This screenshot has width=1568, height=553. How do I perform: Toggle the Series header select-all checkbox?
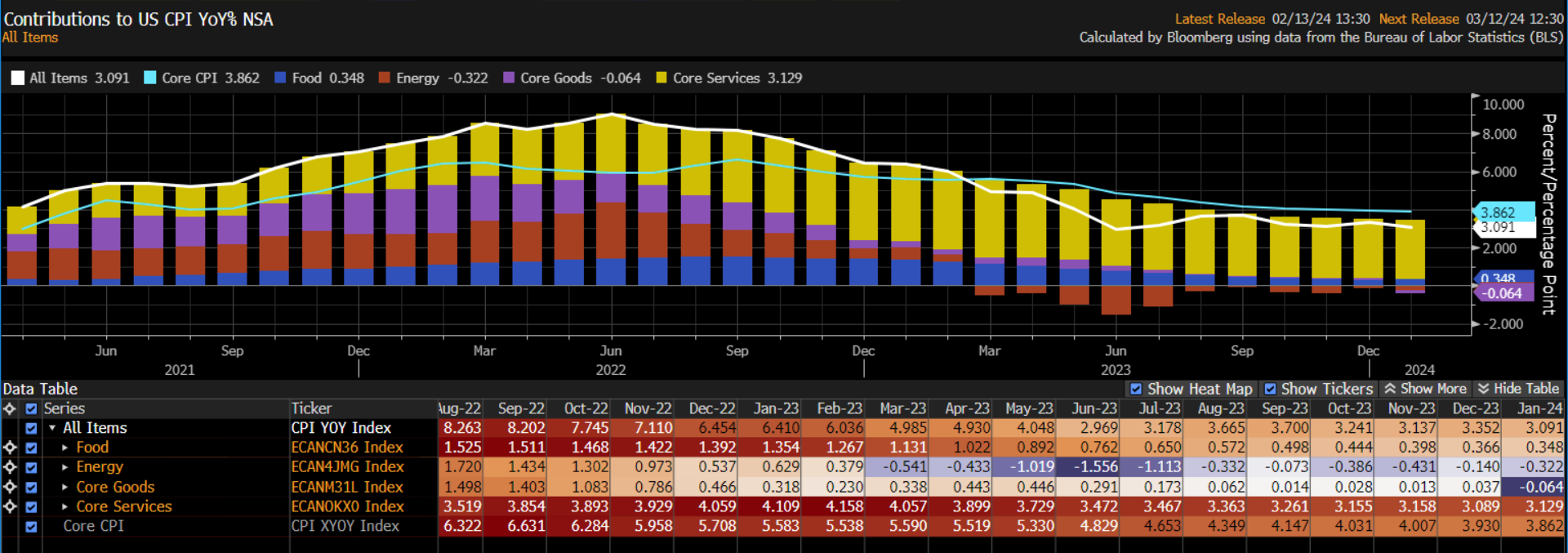tap(31, 408)
